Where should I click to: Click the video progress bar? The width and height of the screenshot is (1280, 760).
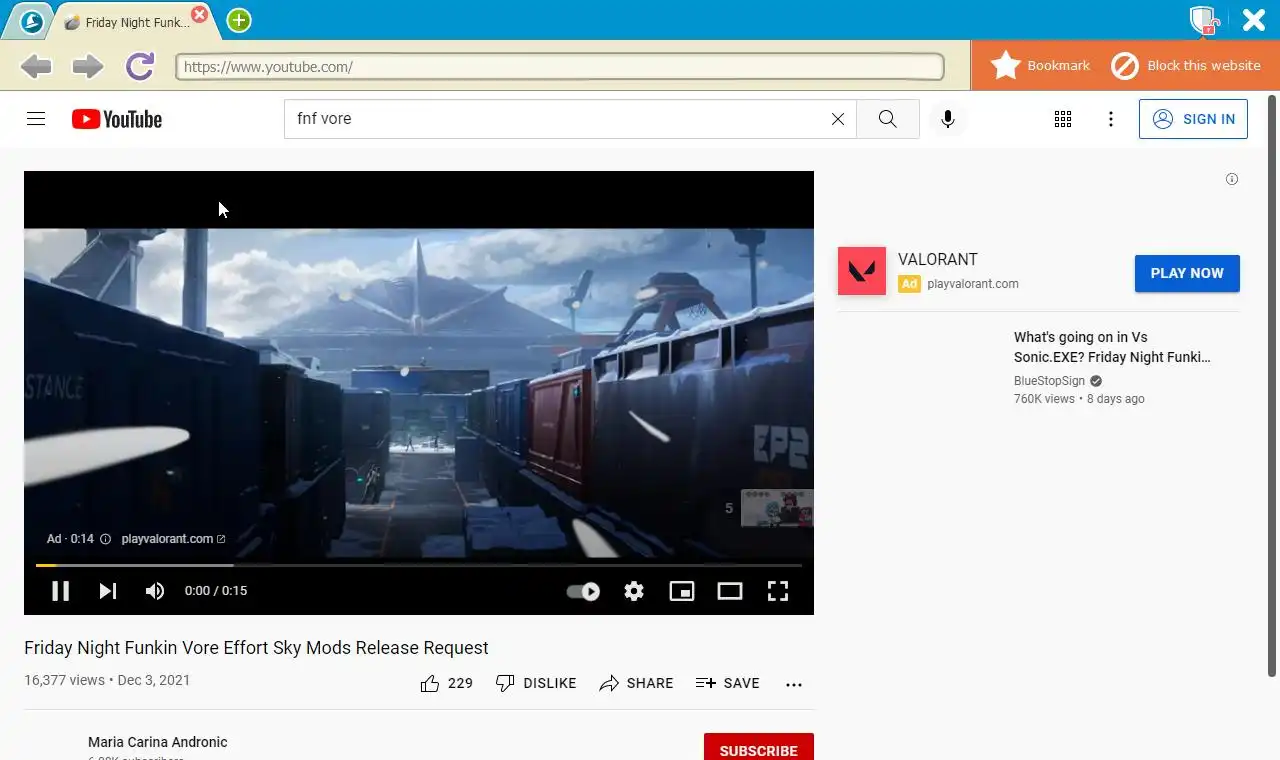[x=419, y=565]
